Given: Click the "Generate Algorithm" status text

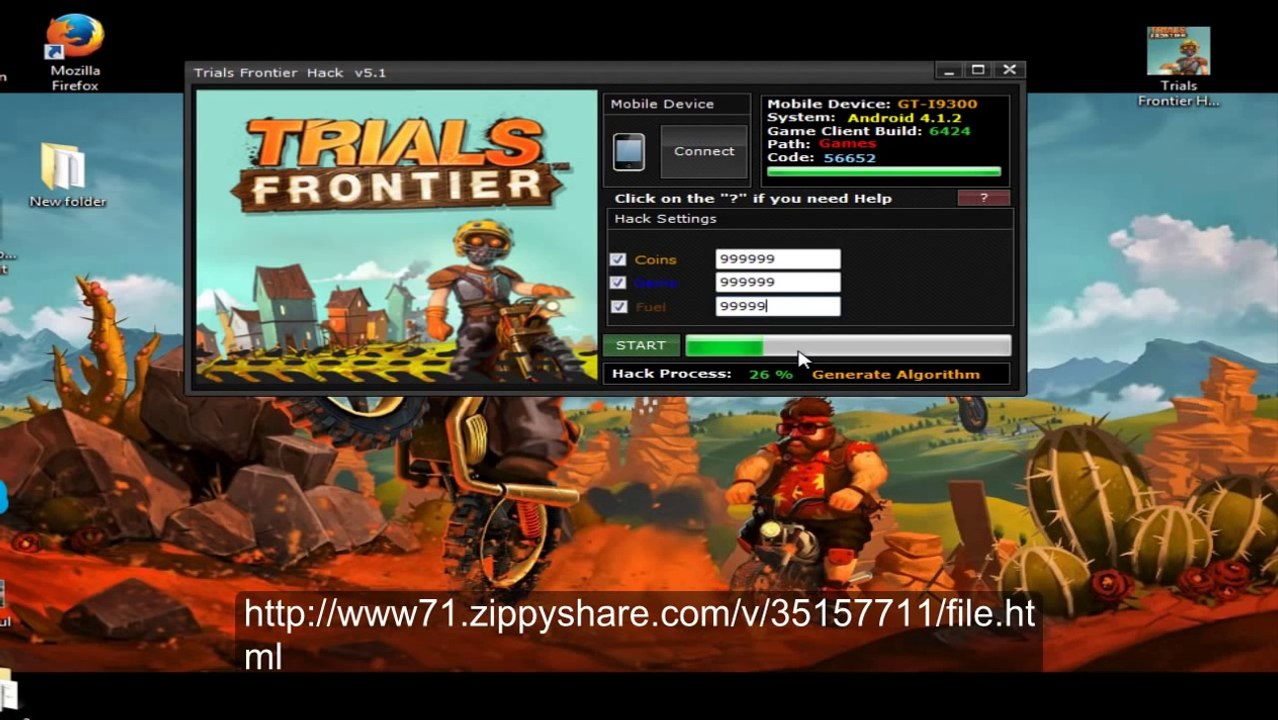Looking at the screenshot, I should pos(896,374).
